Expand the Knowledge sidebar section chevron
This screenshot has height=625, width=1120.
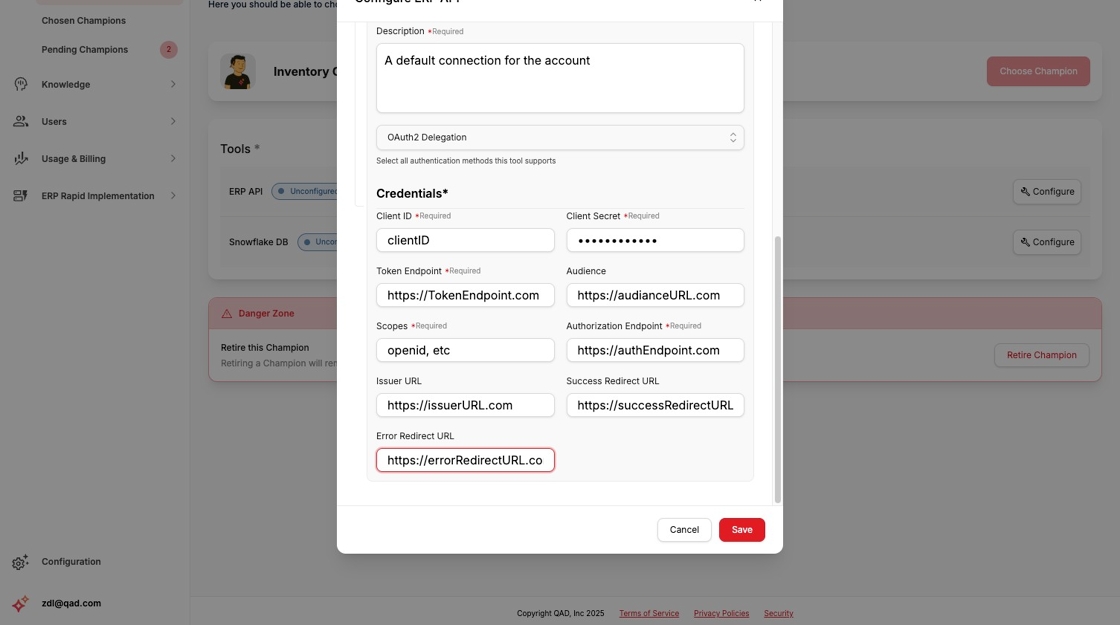coord(172,83)
